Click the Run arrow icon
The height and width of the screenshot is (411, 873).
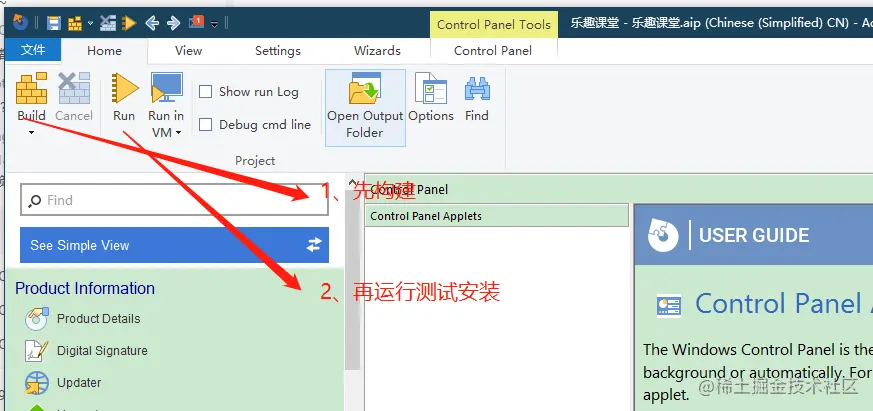(x=124, y=88)
